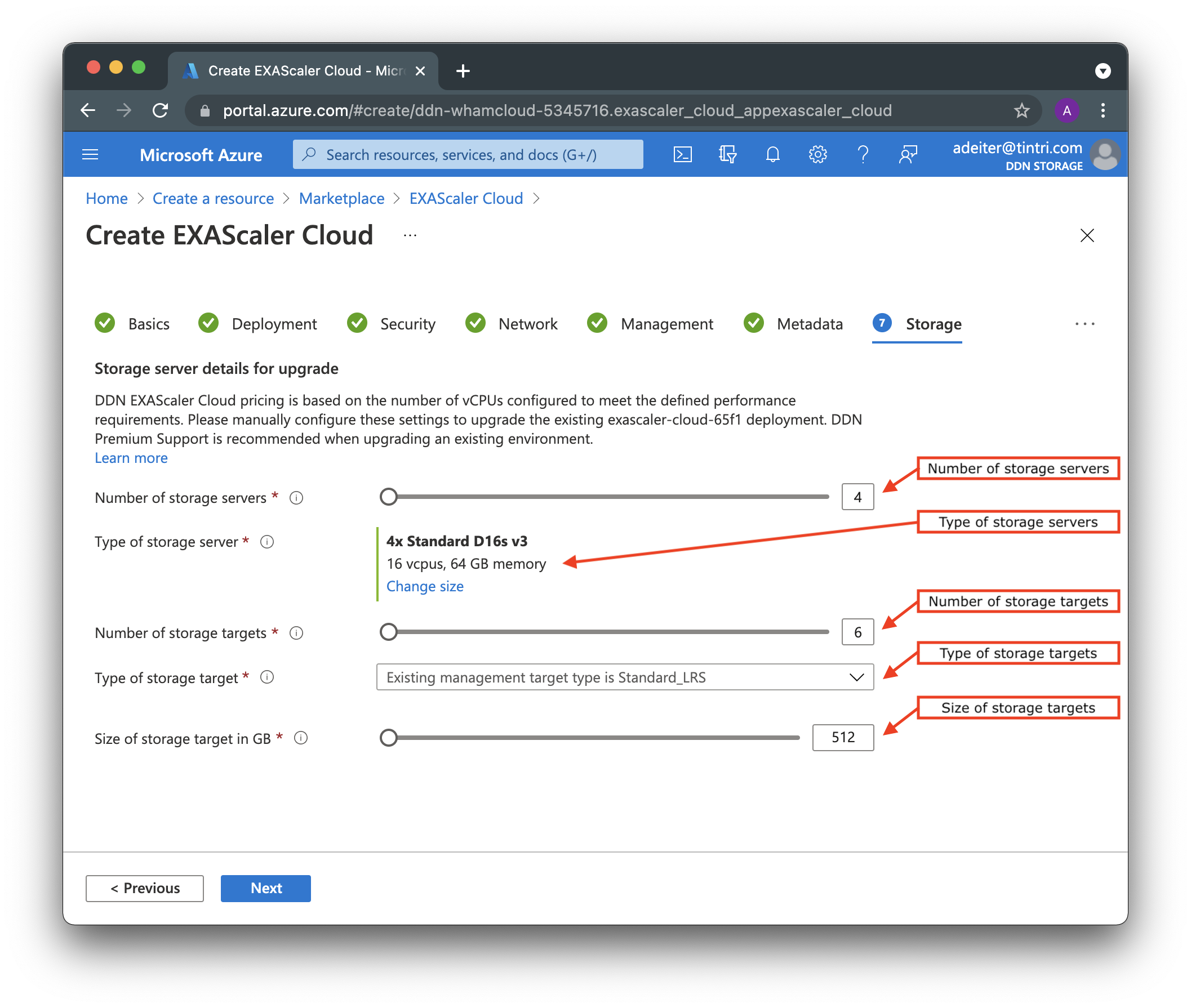
Task: Switch to the Security tab
Action: point(391,324)
